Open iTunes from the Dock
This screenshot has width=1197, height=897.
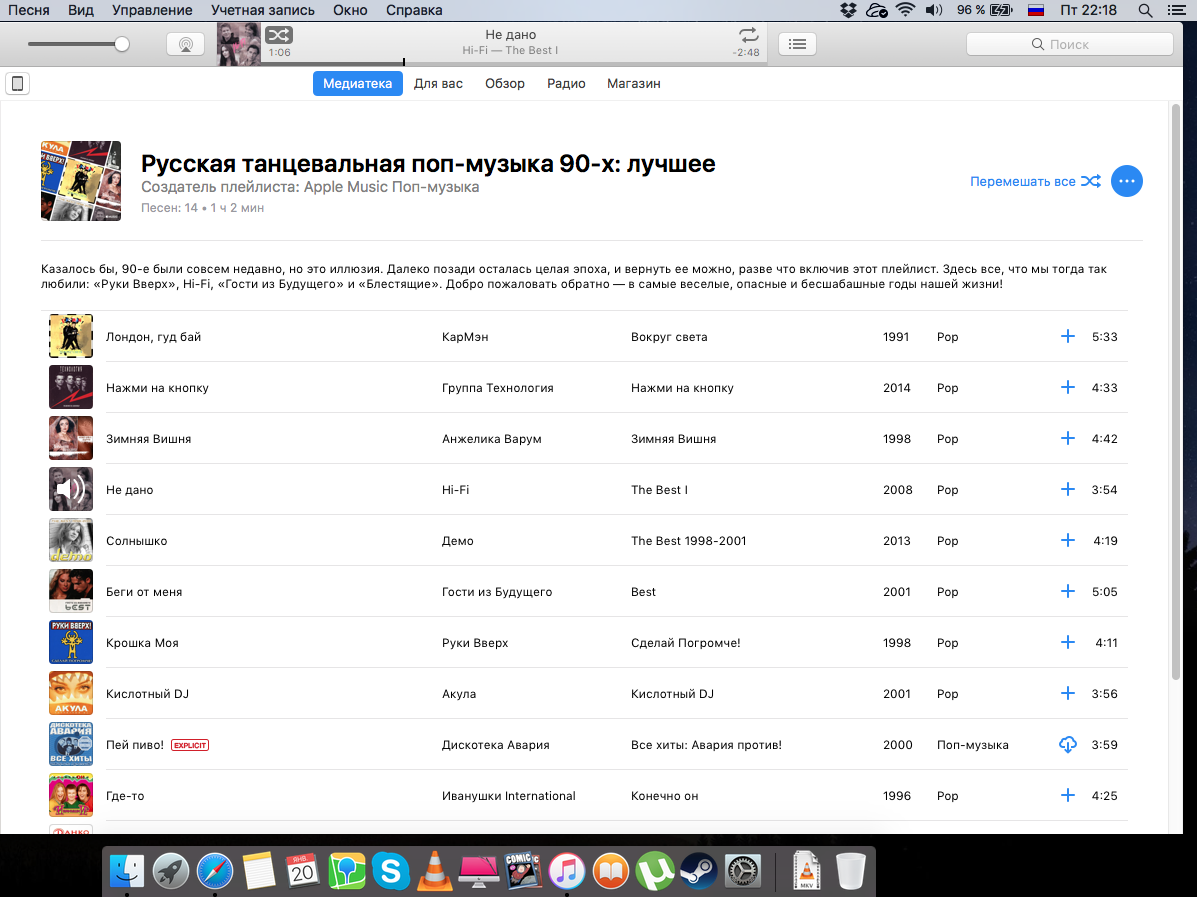point(566,871)
